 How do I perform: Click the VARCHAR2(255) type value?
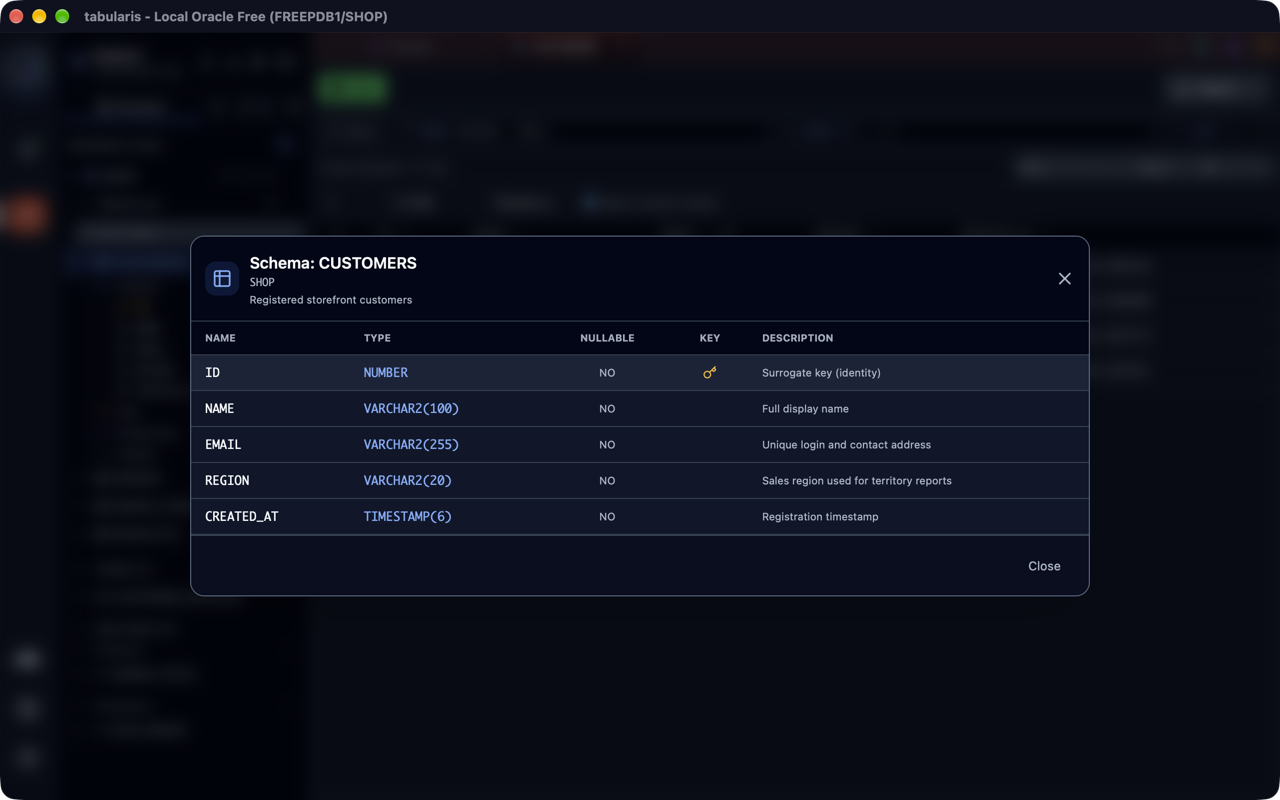click(x=411, y=445)
